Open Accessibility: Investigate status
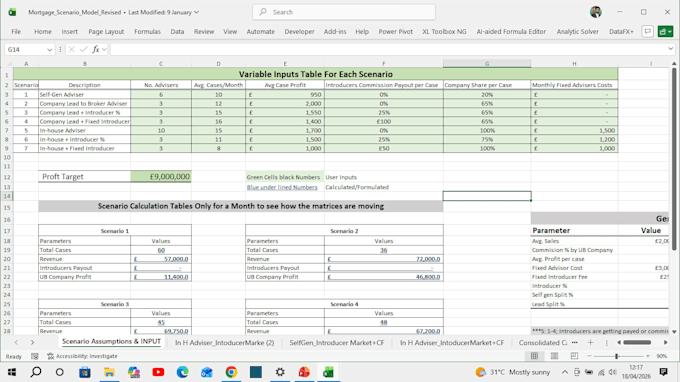Screen dimensions: 680x382 point(82,356)
